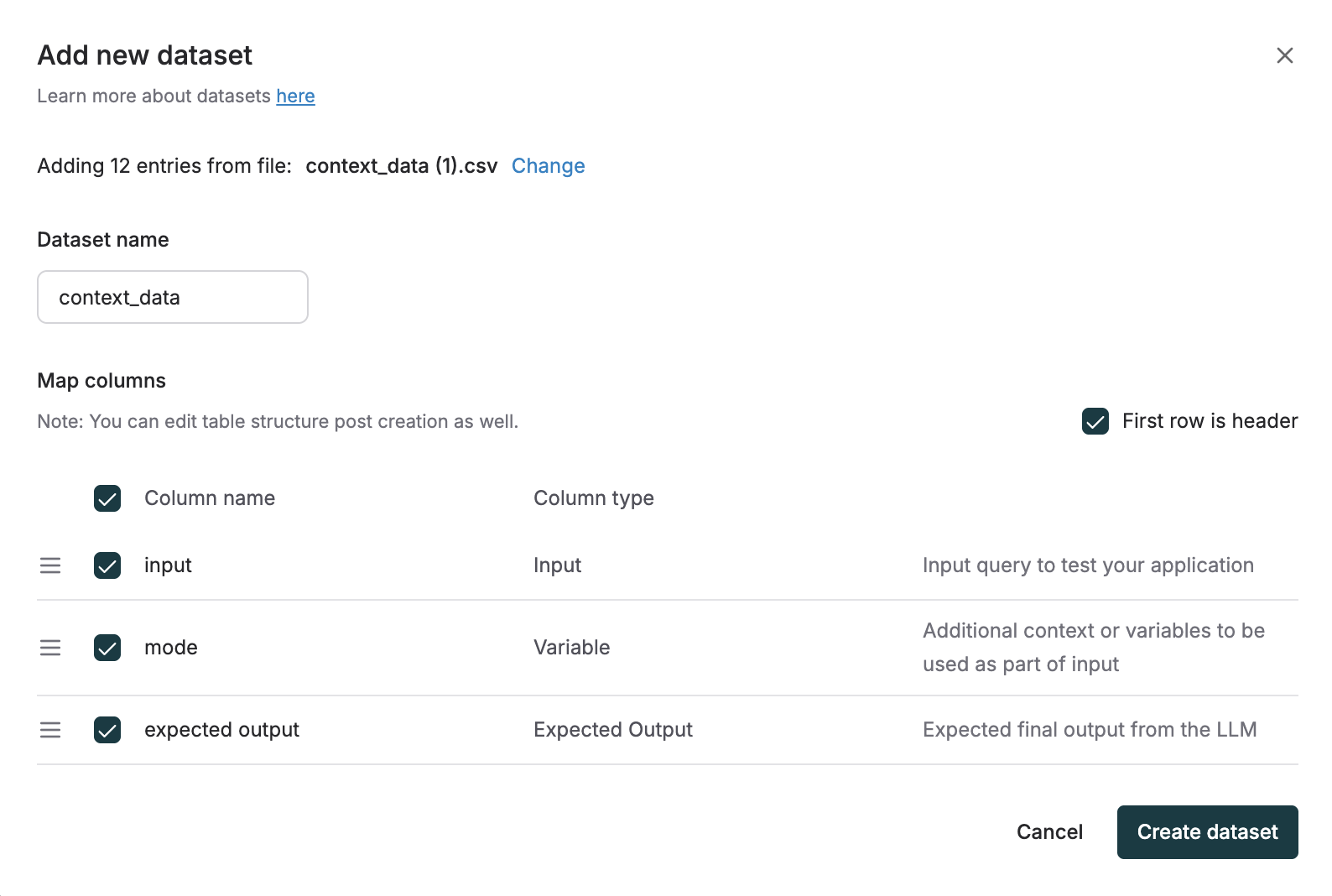
Task: Click Change to pick a different CSV file
Action: click(x=548, y=165)
